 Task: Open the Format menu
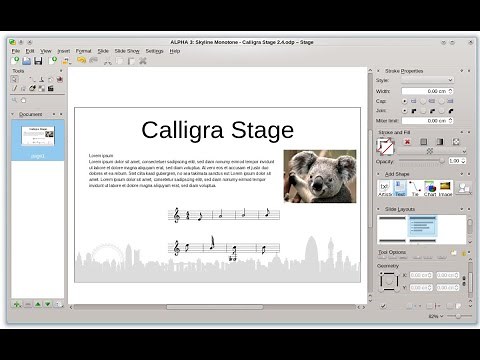(x=83, y=51)
